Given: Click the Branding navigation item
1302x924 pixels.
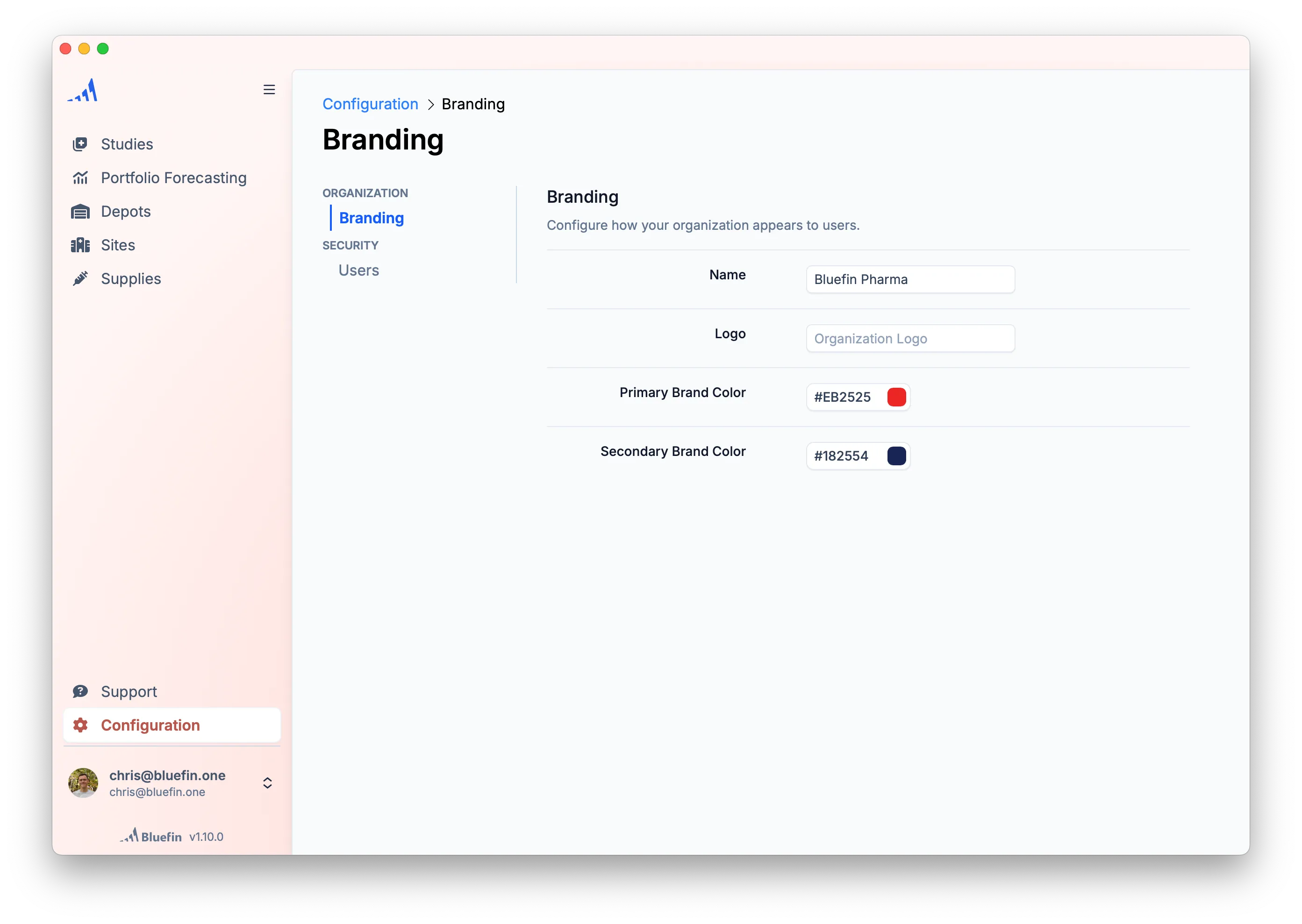Looking at the screenshot, I should tap(371, 217).
